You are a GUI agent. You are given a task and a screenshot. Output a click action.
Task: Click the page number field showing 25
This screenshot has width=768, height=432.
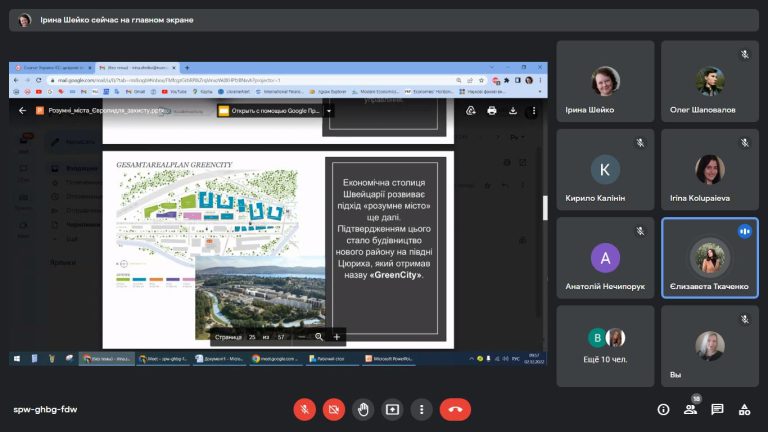pyautogui.click(x=252, y=337)
